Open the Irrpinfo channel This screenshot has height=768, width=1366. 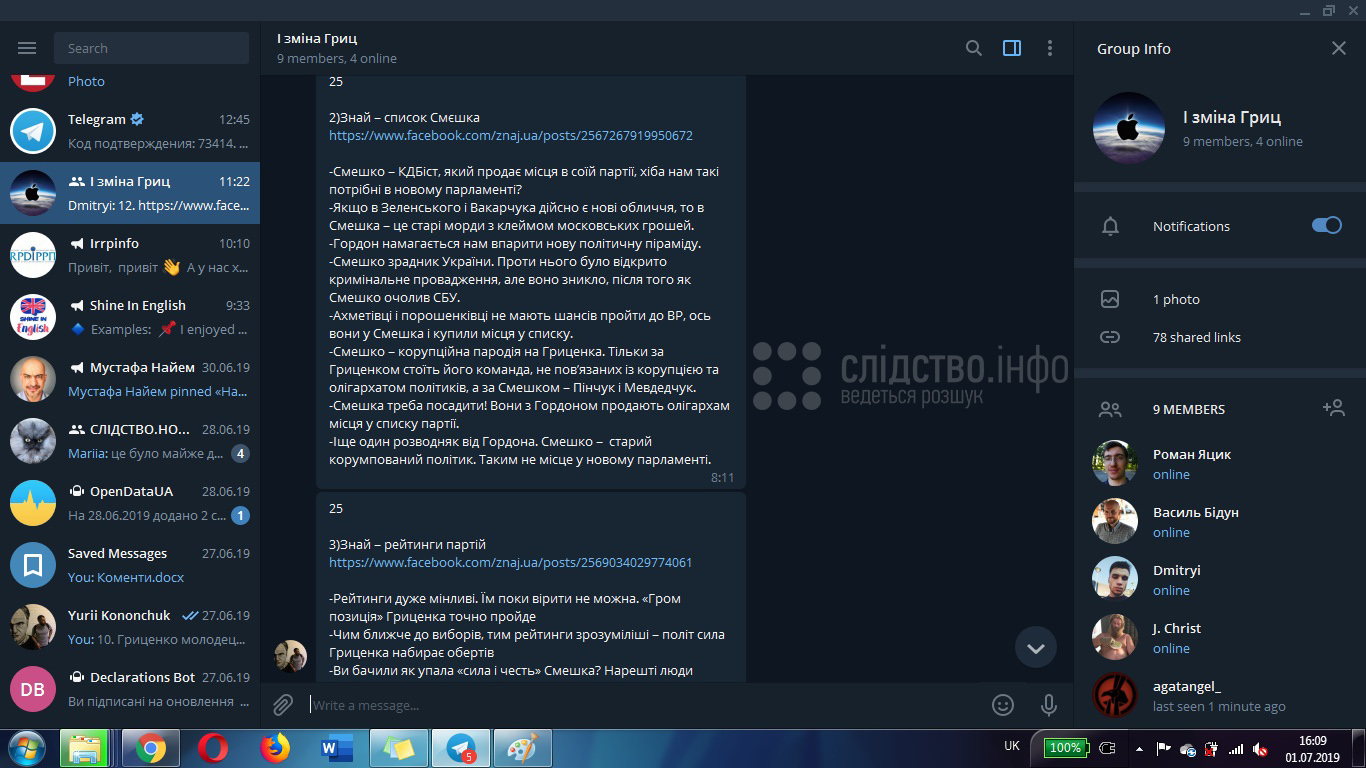pyautogui.click(x=130, y=255)
